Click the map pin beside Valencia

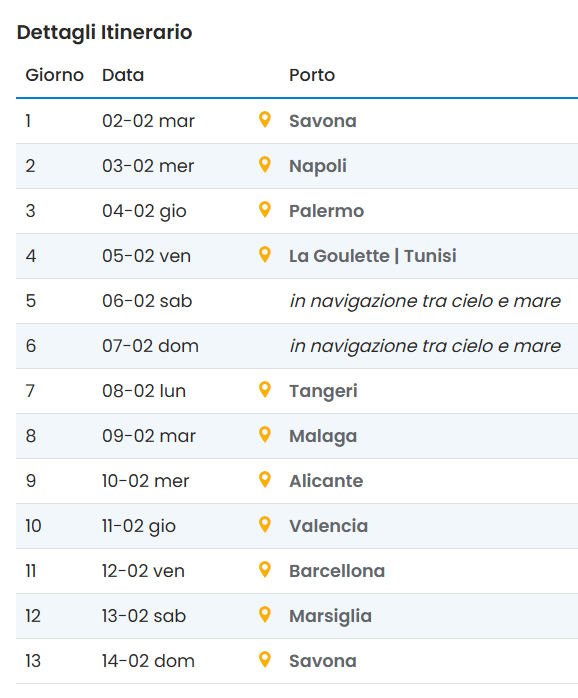tap(265, 524)
